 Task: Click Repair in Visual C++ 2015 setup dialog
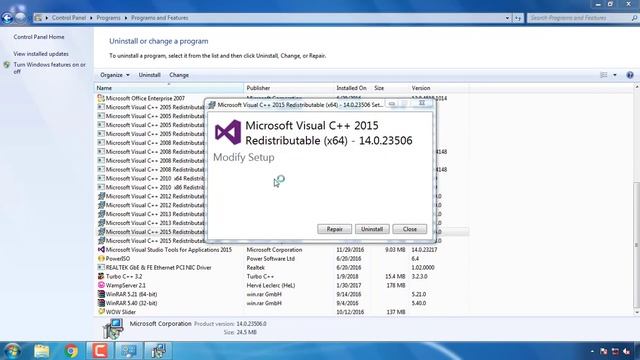coord(334,229)
